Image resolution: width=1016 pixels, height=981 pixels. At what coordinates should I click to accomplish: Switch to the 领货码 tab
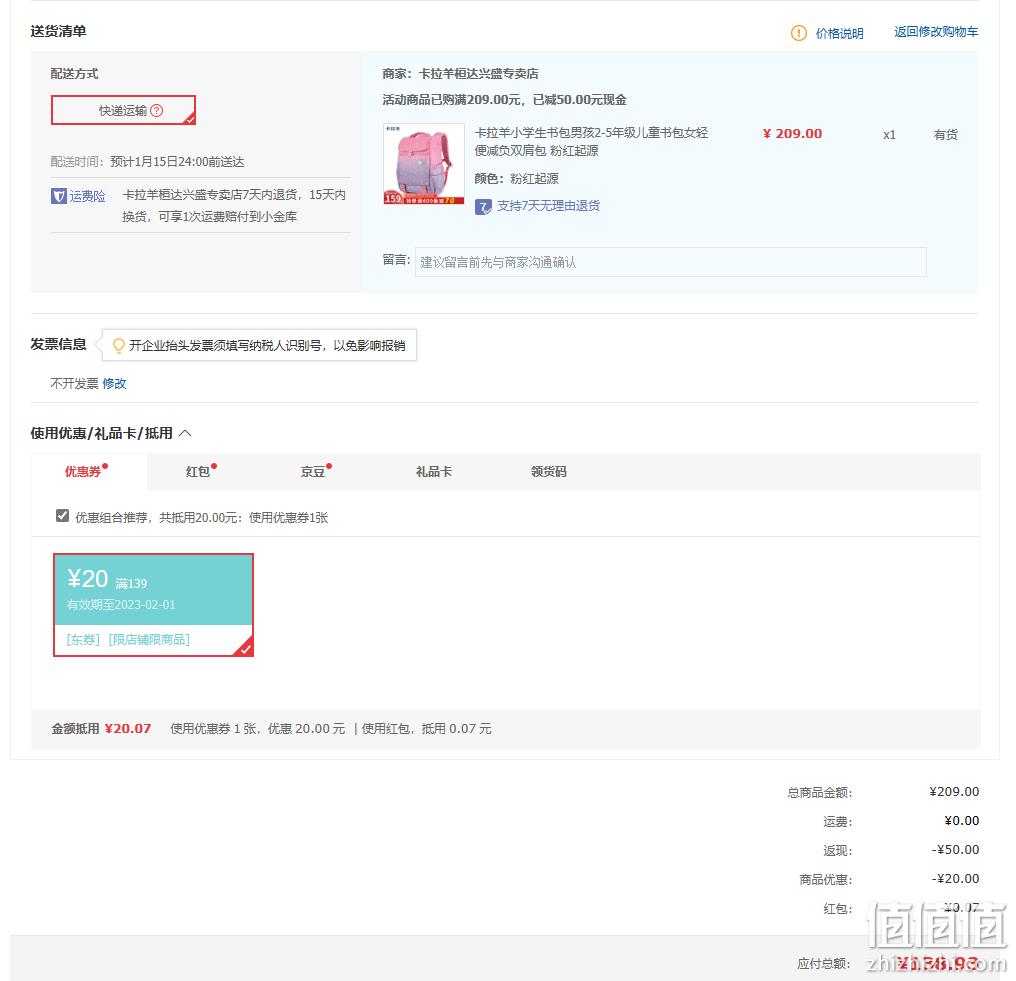[x=548, y=472]
